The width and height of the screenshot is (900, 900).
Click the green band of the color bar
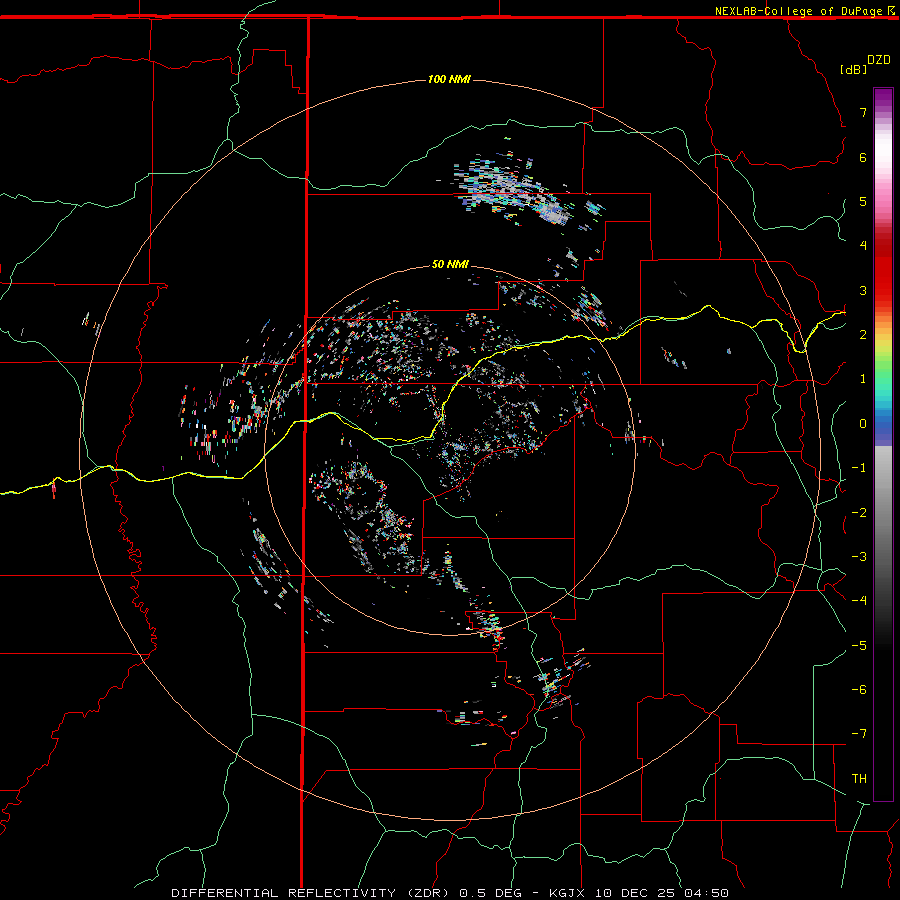[x=883, y=367]
